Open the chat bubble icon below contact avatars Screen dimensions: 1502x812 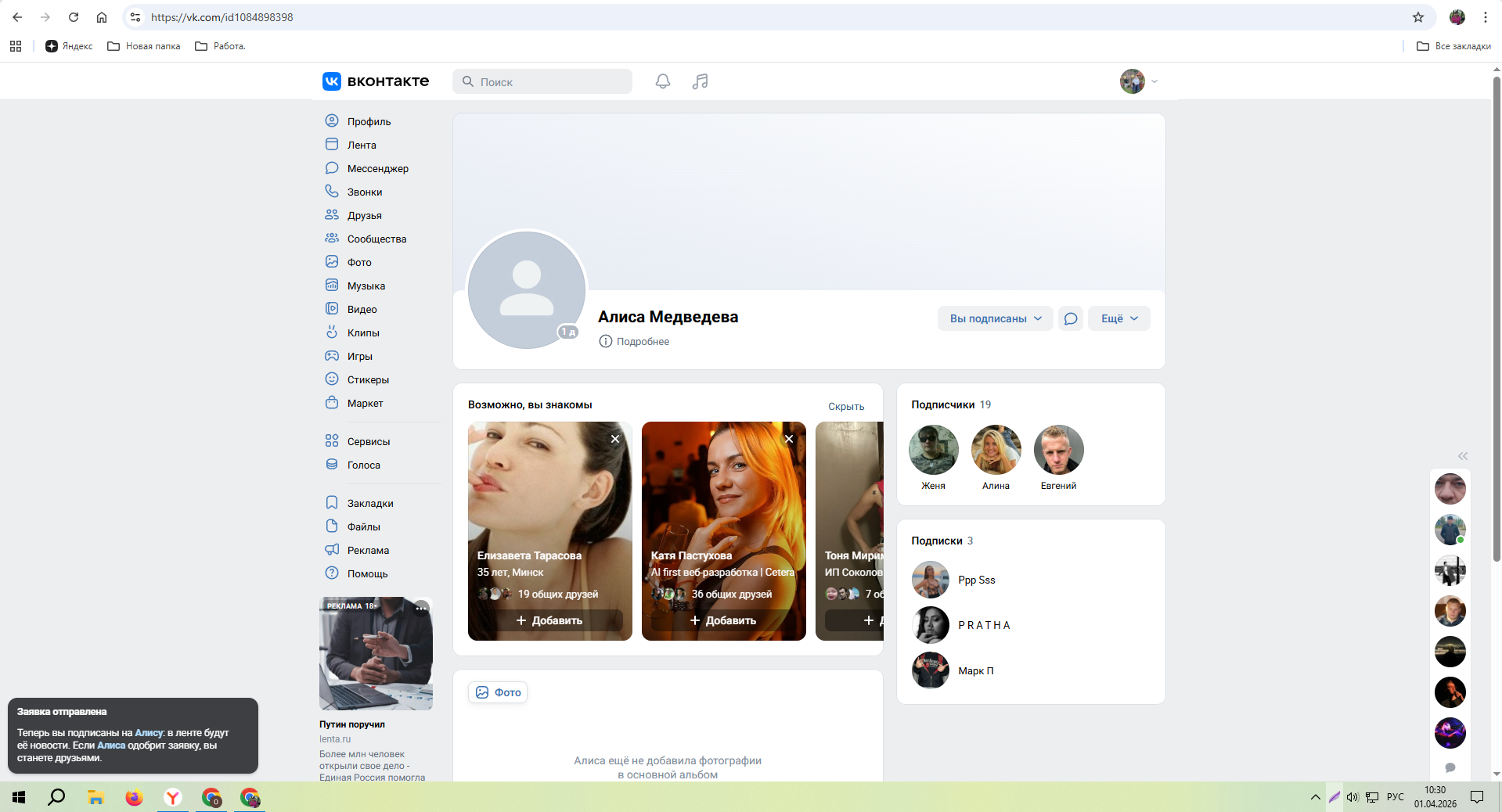[x=1450, y=767]
